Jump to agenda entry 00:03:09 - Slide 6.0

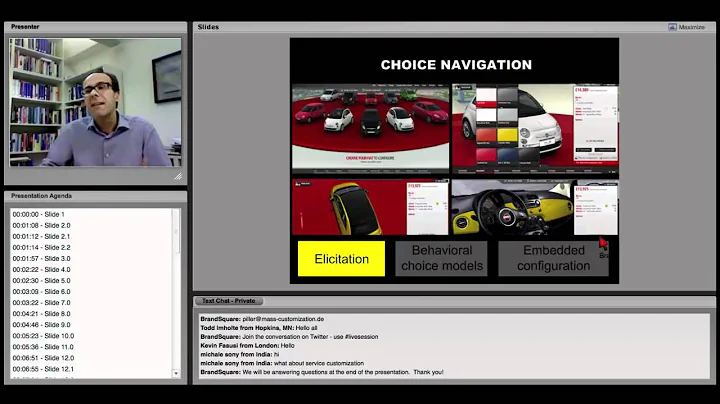pyautogui.click(x=41, y=292)
